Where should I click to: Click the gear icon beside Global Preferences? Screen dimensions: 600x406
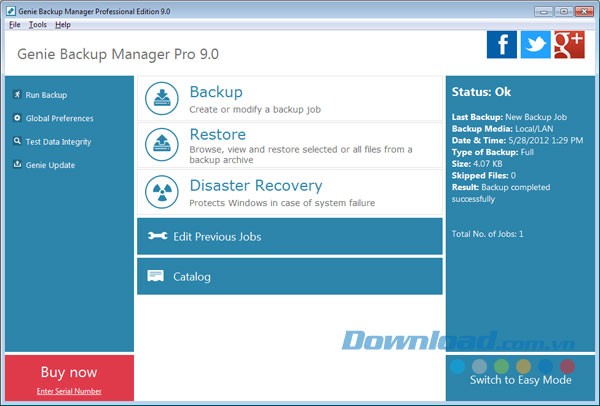(x=17, y=117)
